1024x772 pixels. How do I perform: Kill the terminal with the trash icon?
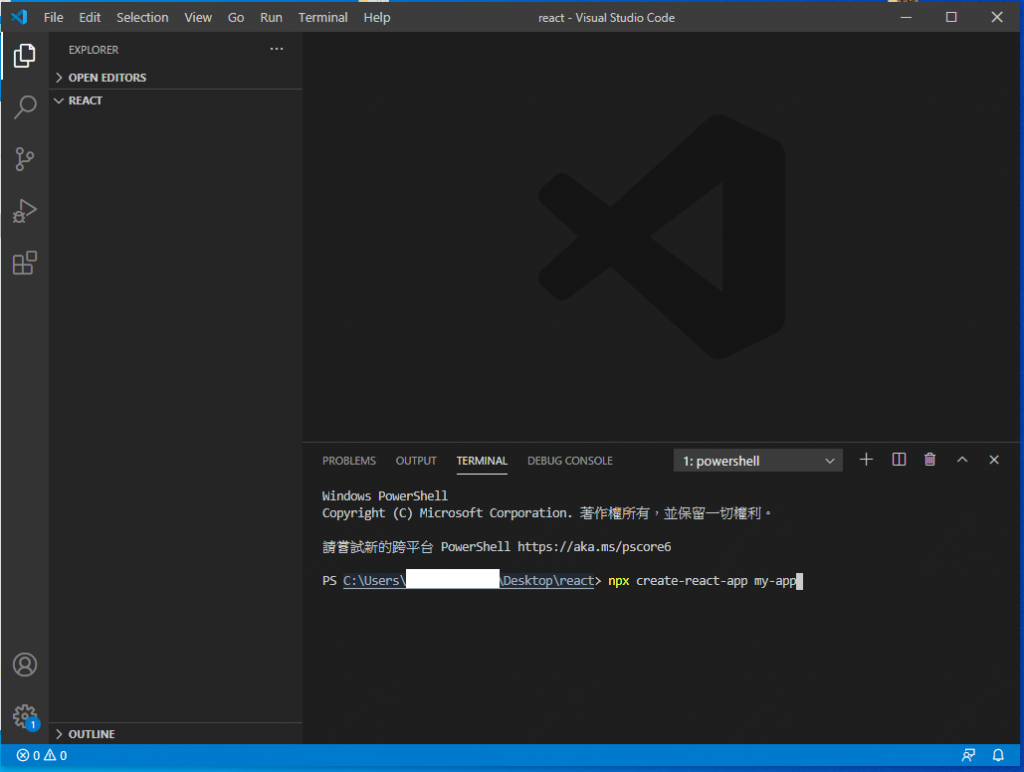click(x=930, y=460)
